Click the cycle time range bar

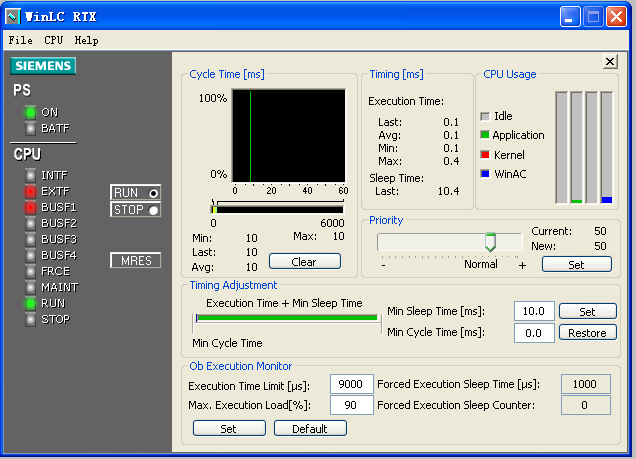pos(278,210)
